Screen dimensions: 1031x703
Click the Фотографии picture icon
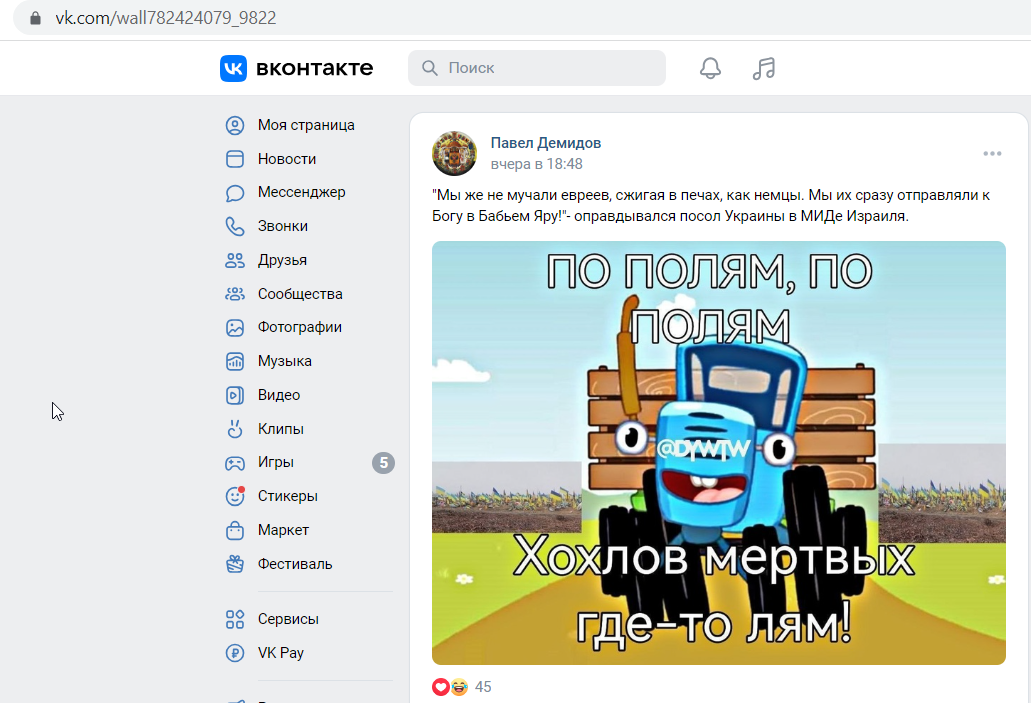(235, 327)
